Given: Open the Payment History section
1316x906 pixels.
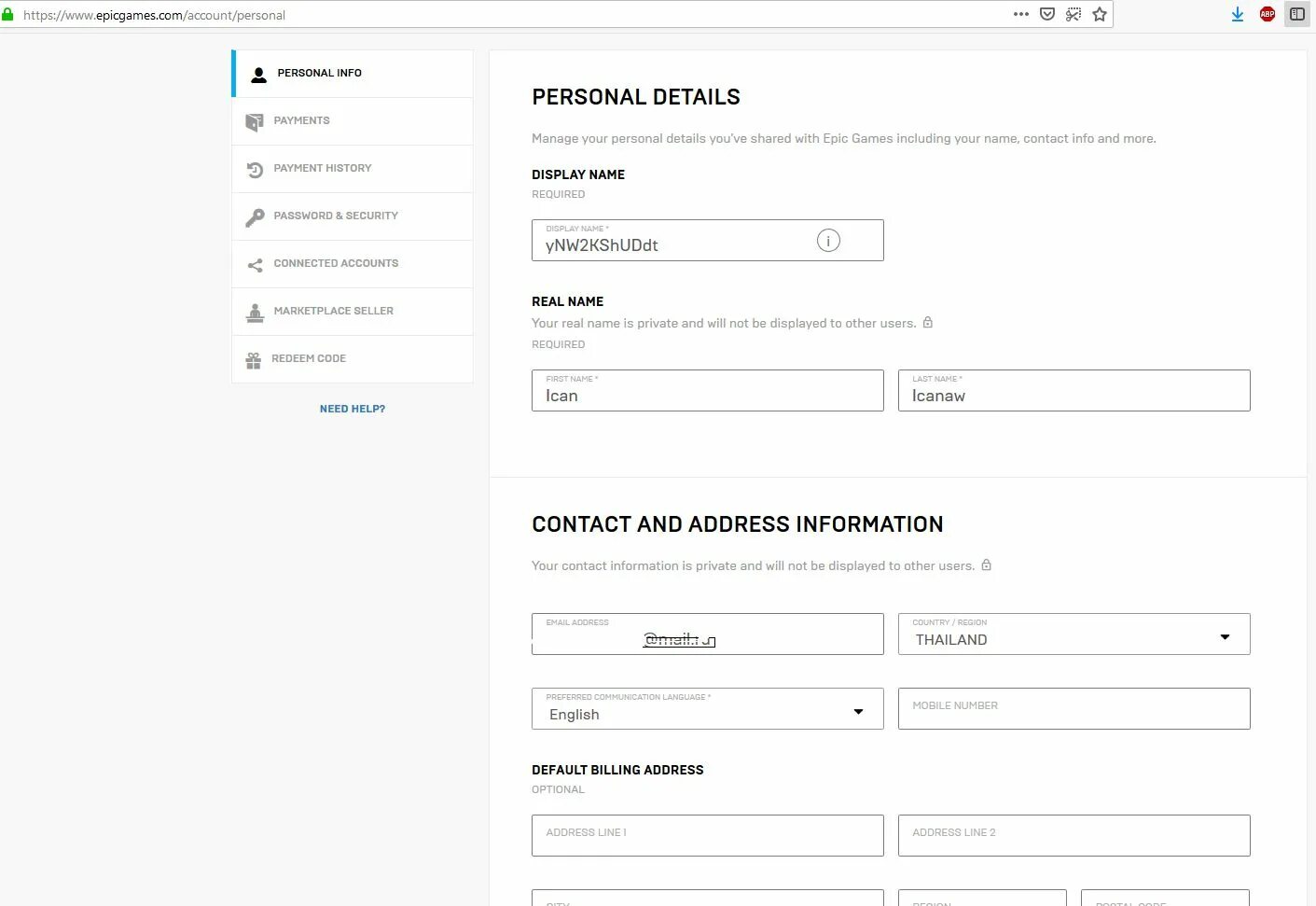Looking at the screenshot, I should click(353, 169).
